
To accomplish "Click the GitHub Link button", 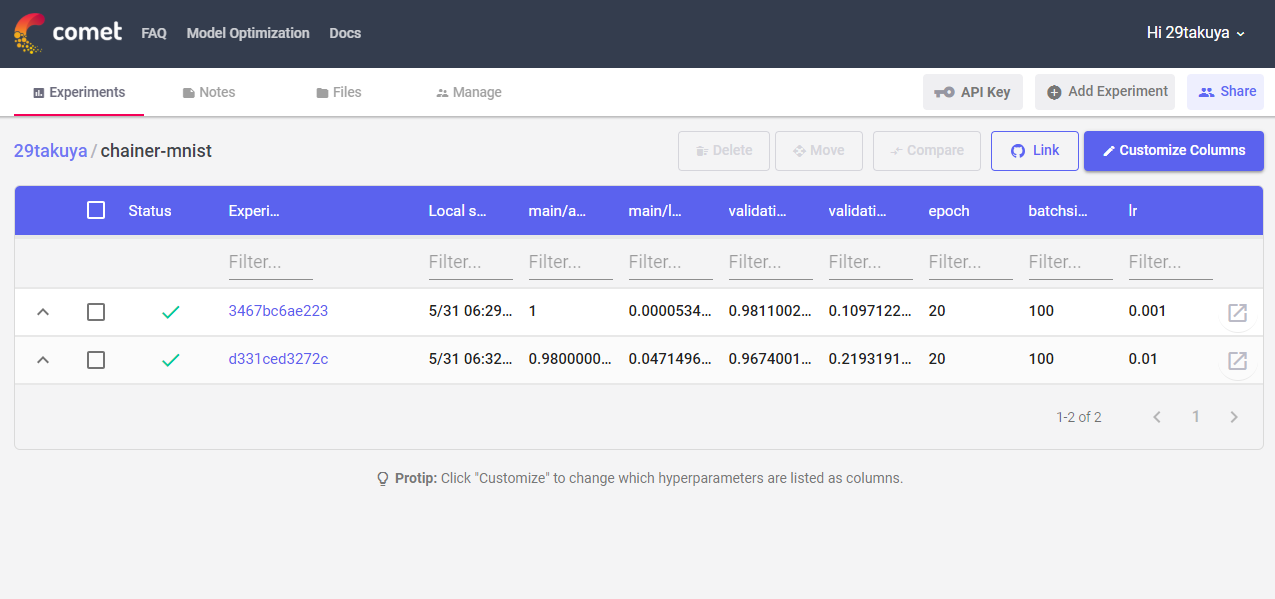I will point(1034,150).
